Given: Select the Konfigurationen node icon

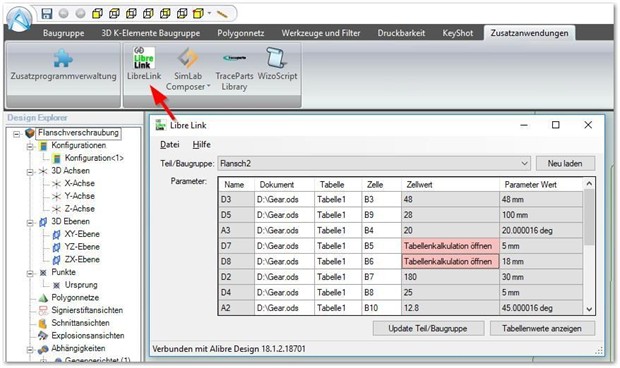Looking at the screenshot, I should 43,146.
